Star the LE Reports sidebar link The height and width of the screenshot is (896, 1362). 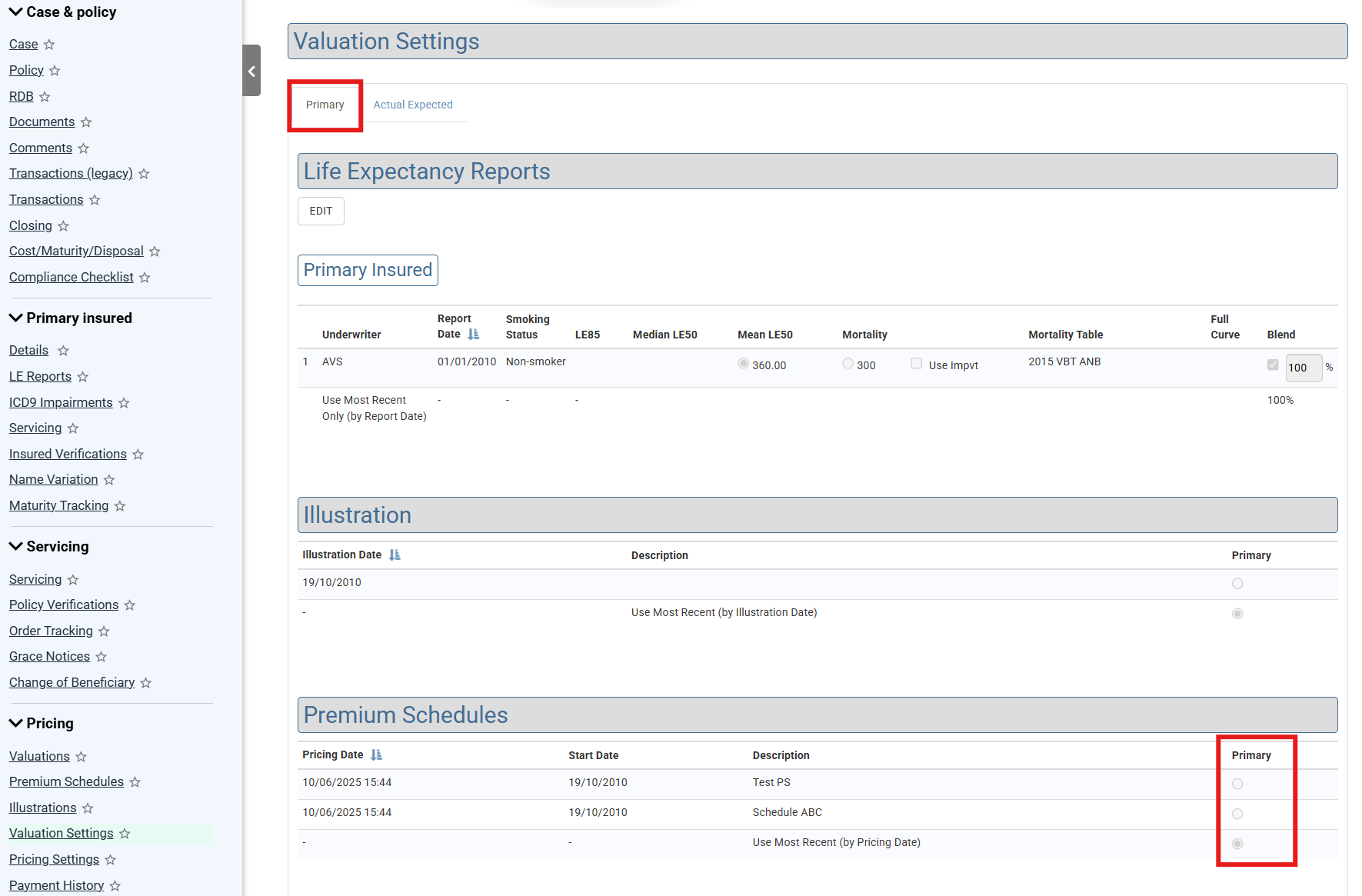tap(83, 377)
